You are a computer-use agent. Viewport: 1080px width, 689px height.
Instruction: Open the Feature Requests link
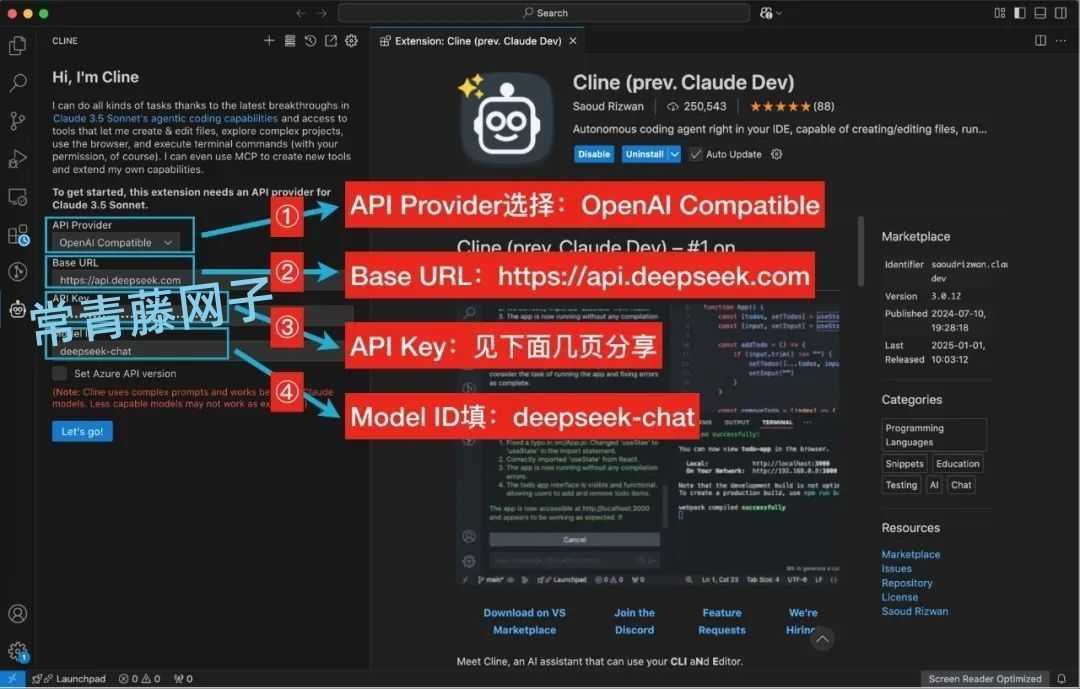(x=722, y=621)
